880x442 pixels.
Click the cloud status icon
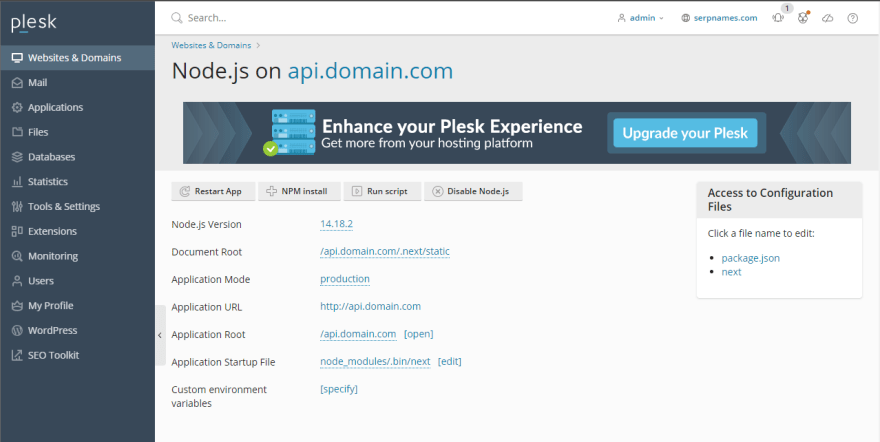pos(828,18)
